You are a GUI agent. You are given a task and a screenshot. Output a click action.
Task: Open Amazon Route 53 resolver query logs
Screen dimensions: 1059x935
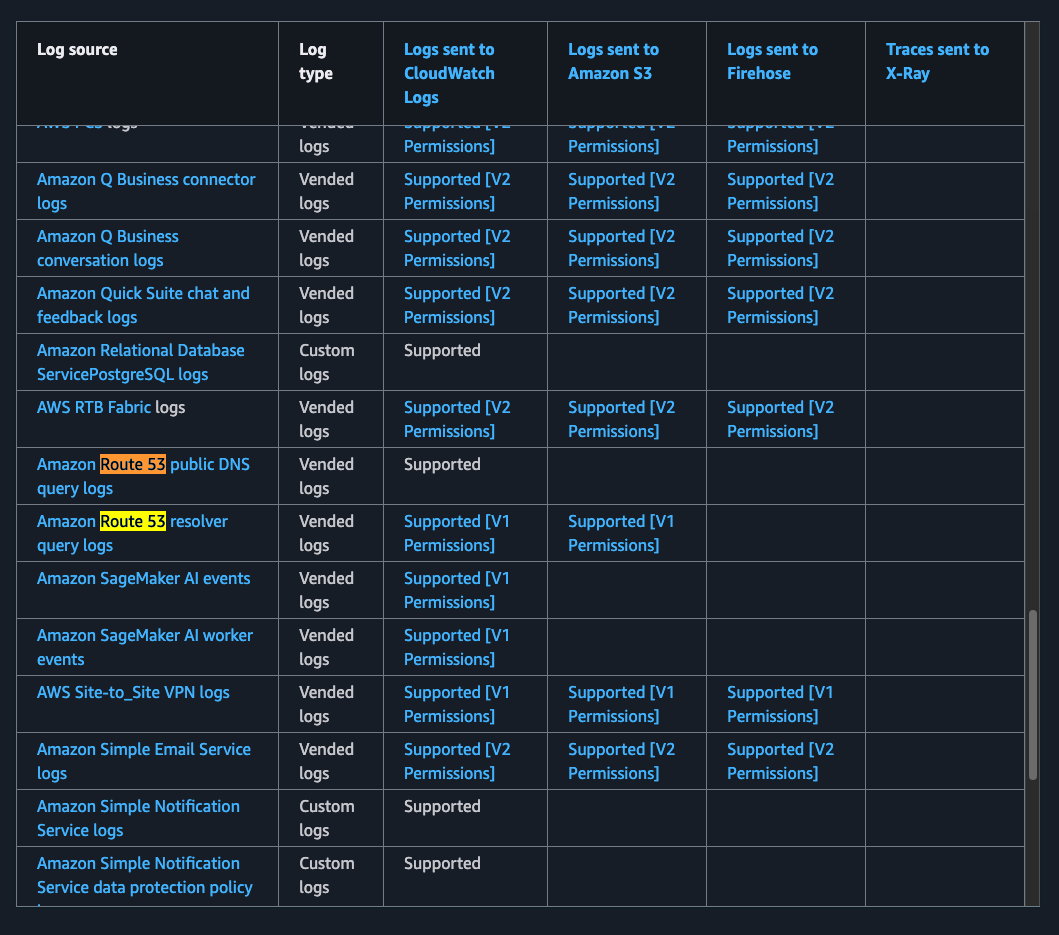pos(132,533)
